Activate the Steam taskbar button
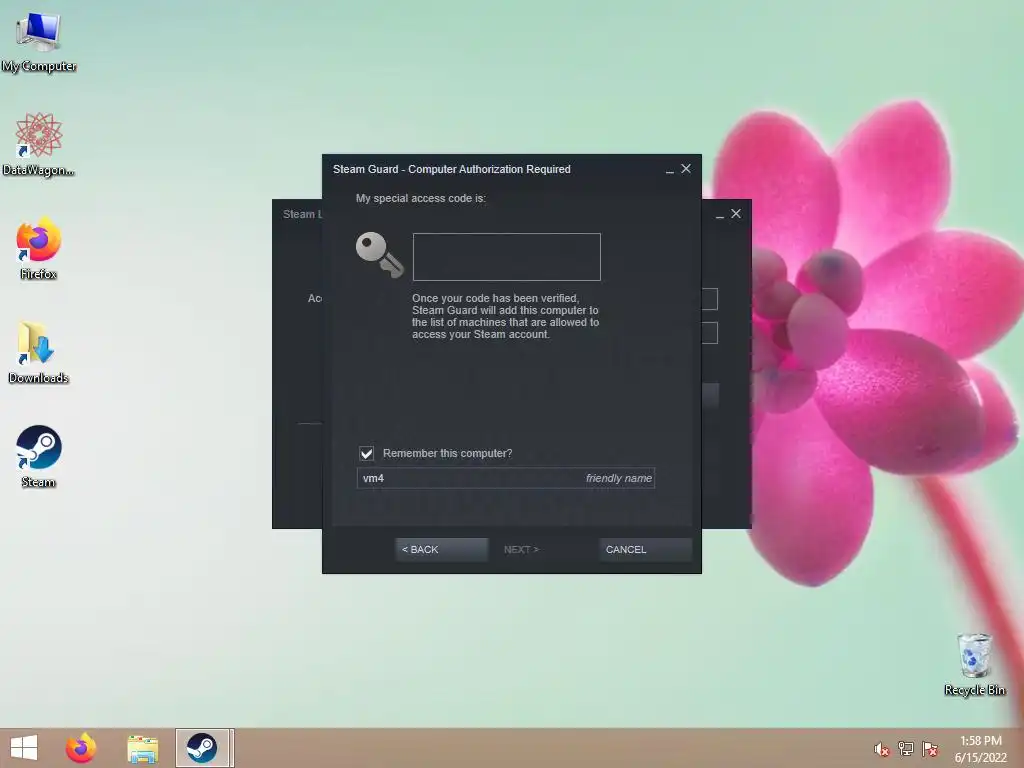This screenshot has height=768, width=1024. click(202, 748)
